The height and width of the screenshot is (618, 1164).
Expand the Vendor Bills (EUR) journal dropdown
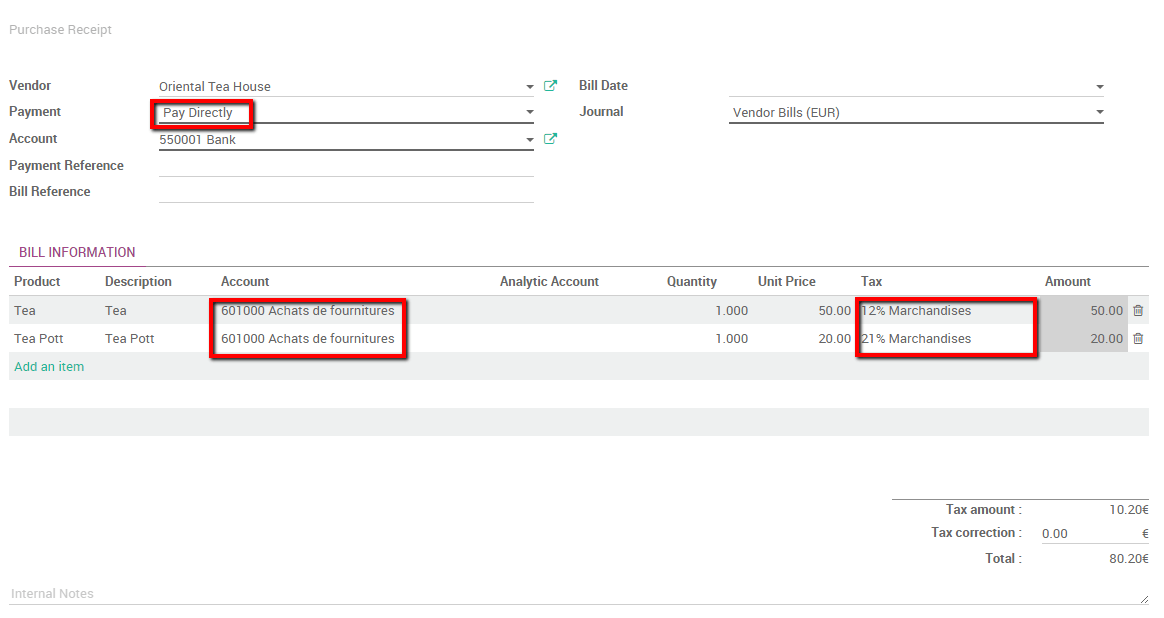click(1098, 112)
